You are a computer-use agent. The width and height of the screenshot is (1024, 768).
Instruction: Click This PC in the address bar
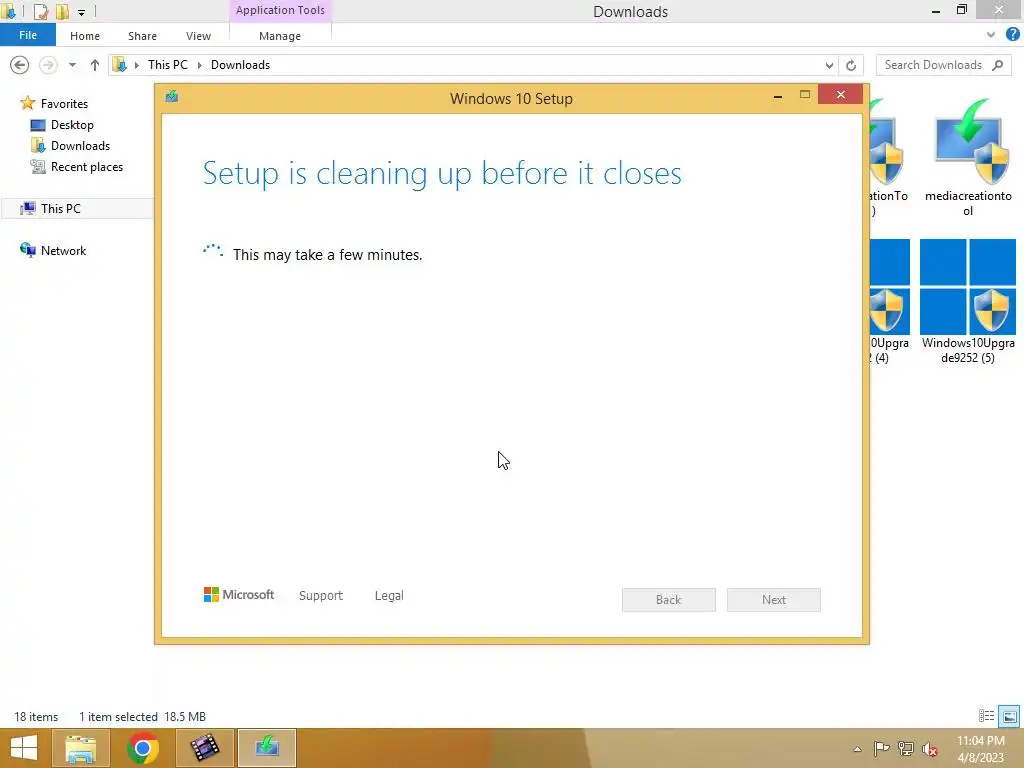[168, 65]
